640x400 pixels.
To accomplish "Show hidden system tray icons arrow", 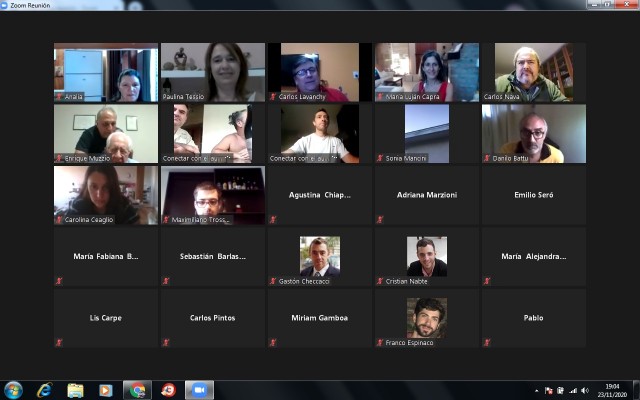I will 537,390.
